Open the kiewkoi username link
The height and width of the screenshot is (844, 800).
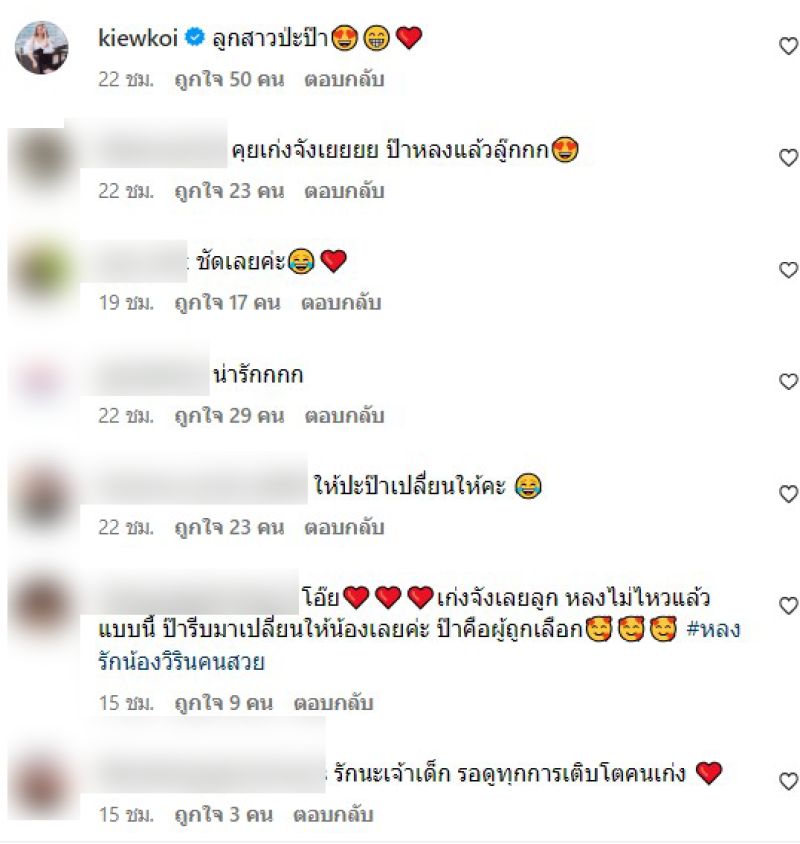138,38
